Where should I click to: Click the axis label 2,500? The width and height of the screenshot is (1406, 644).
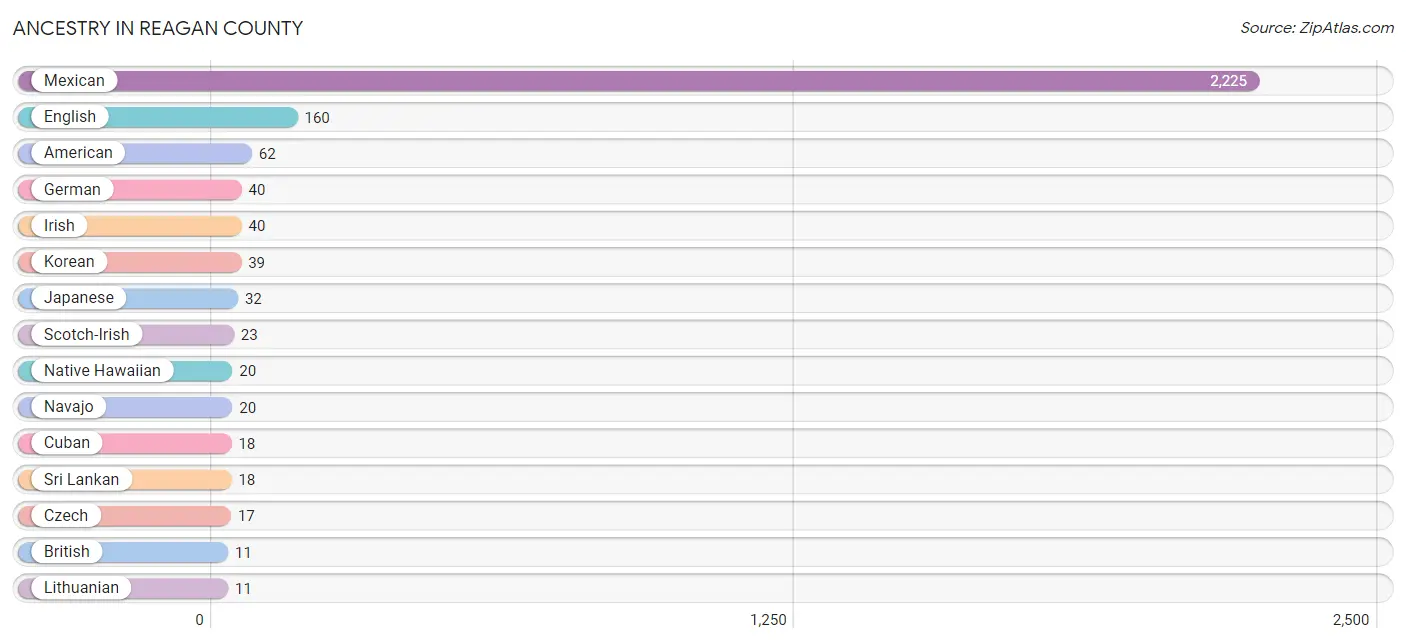point(1351,620)
